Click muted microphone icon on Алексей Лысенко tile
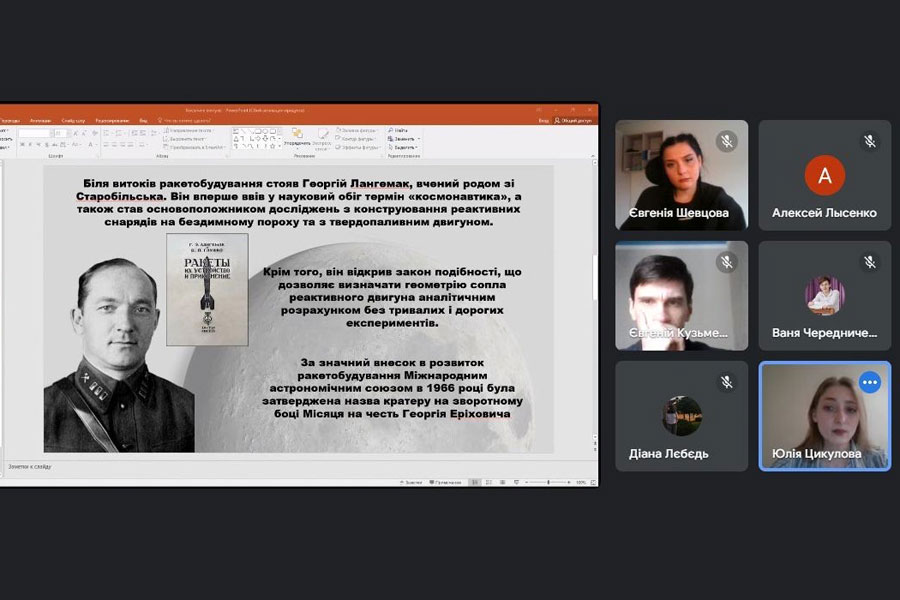The image size is (900, 600). [870, 141]
